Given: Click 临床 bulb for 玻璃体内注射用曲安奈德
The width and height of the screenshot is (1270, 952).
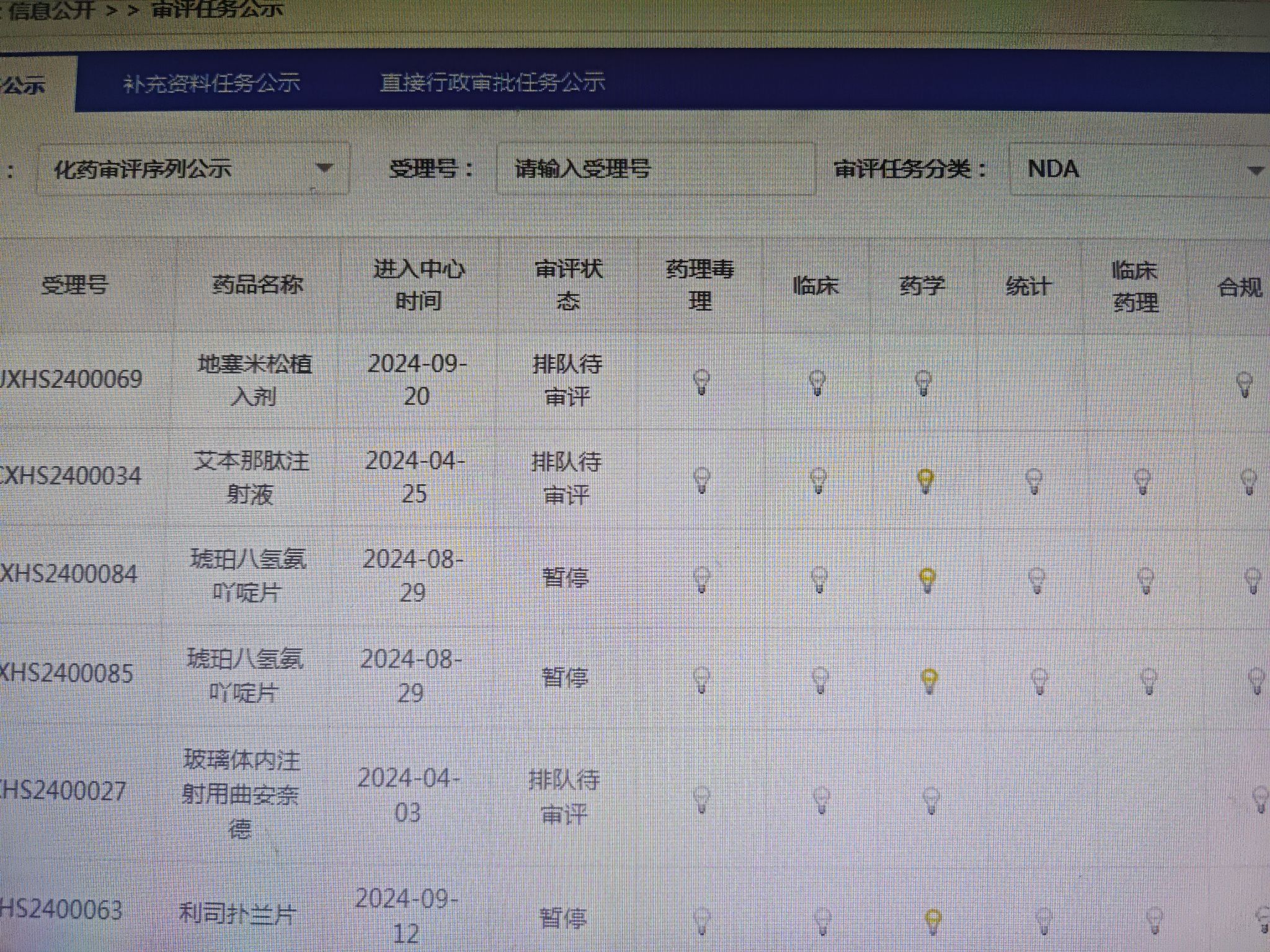Looking at the screenshot, I should tap(822, 800).
